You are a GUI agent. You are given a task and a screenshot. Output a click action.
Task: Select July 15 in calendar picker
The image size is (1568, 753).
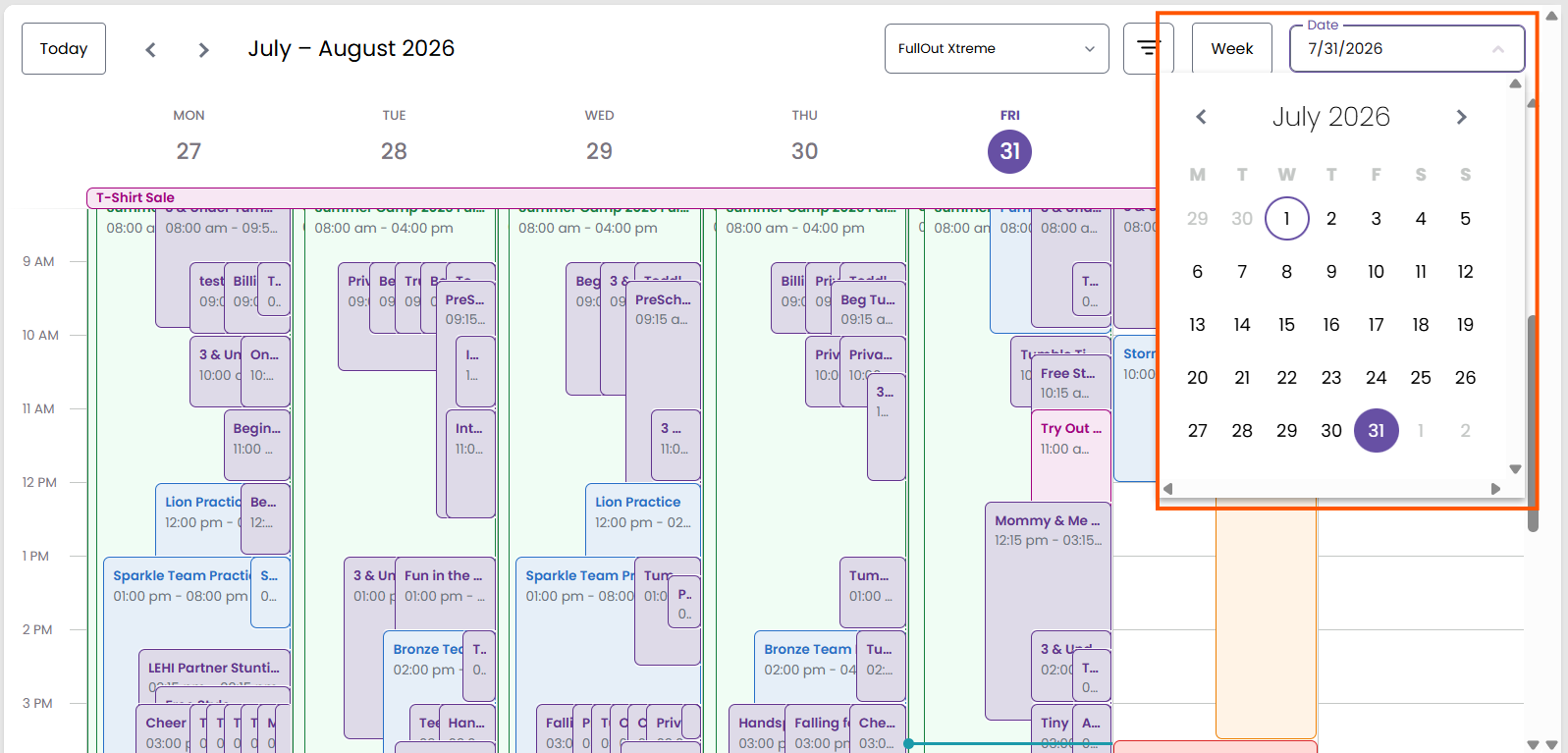(1286, 325)
